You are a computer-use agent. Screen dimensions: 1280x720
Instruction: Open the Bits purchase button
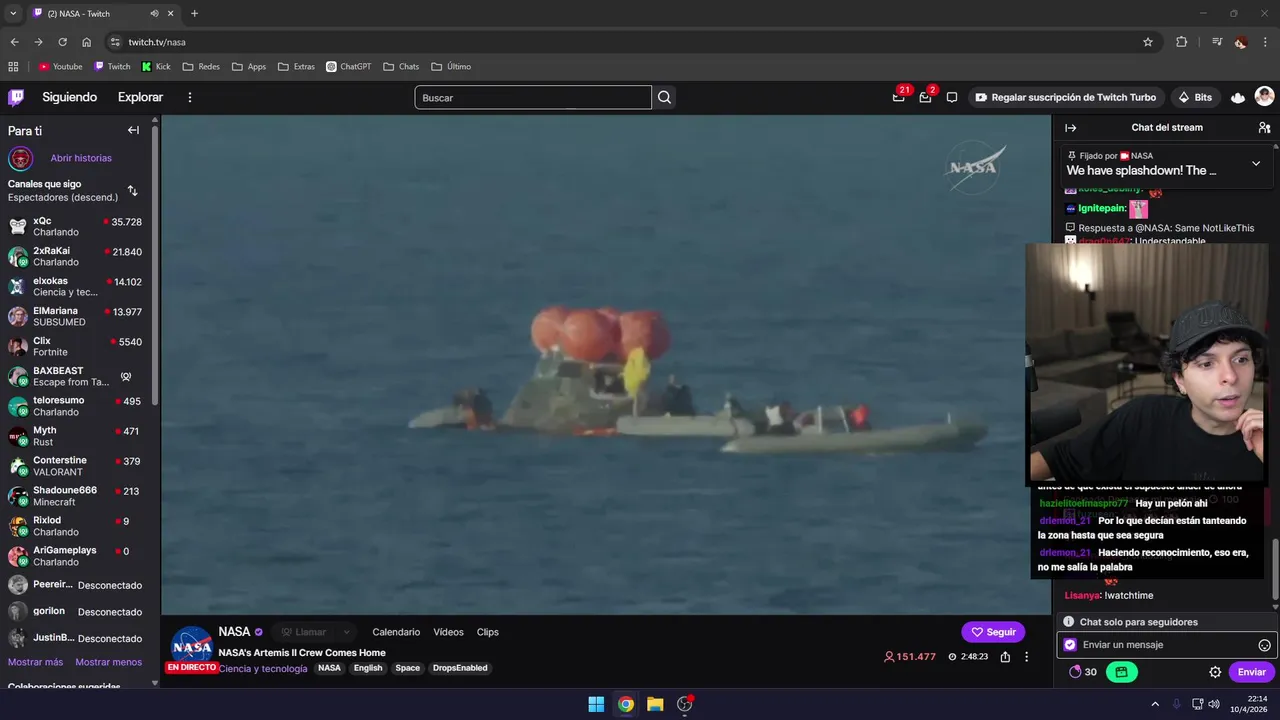pos(1195,97)
